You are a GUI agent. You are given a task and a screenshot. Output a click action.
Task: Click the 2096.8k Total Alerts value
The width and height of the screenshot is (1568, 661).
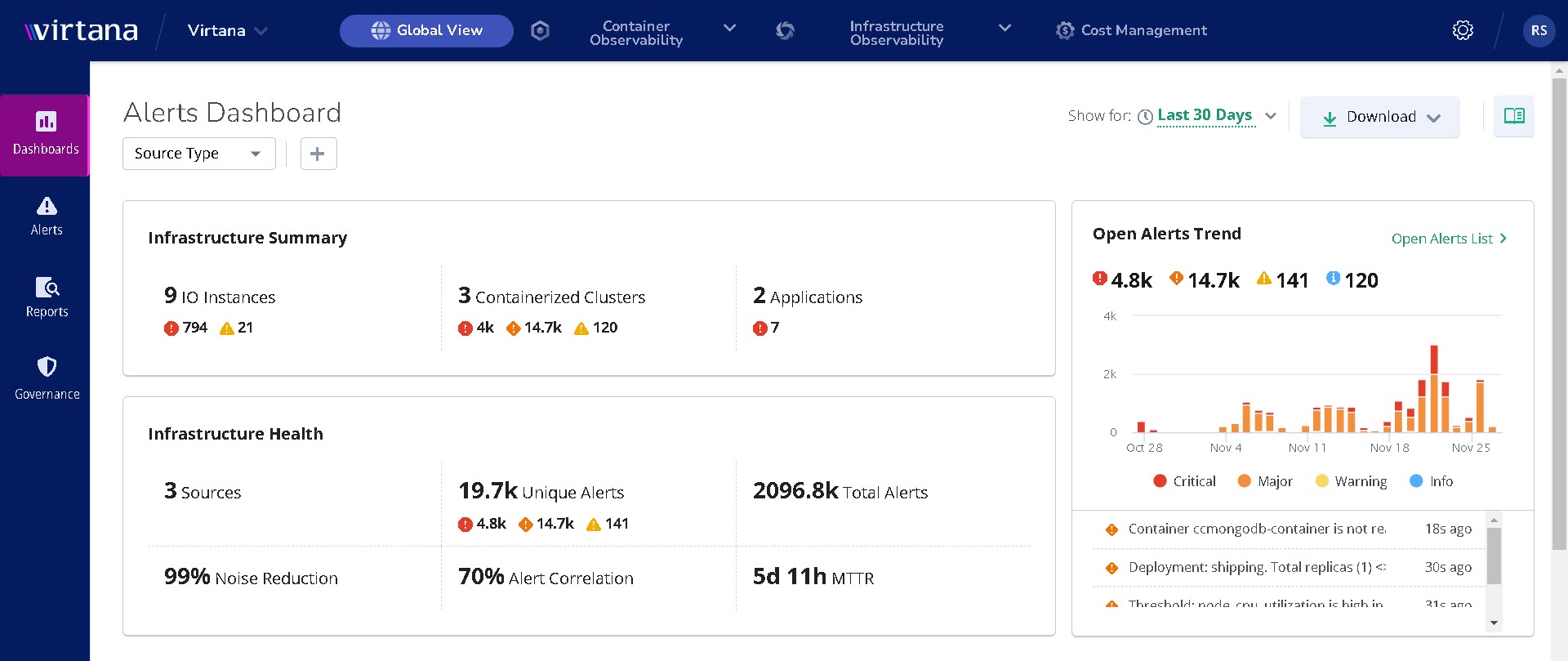[x=840, y=491]
